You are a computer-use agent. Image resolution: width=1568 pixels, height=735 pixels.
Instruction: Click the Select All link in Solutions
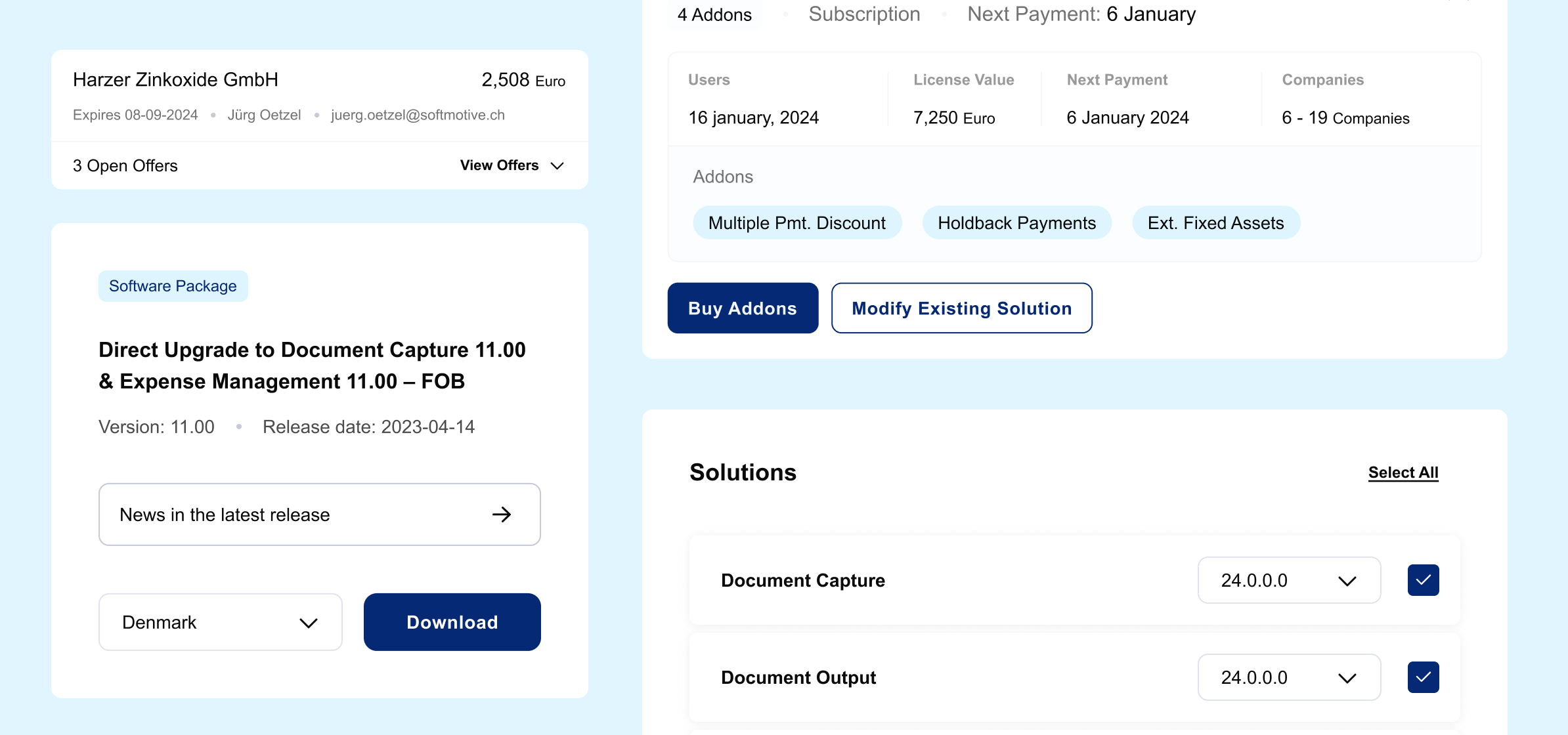click(1403, 472)
